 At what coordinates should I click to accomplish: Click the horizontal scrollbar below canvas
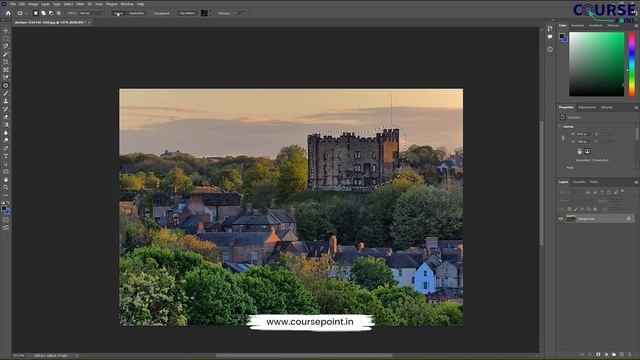pyautogui.click(x=304, y=356)
